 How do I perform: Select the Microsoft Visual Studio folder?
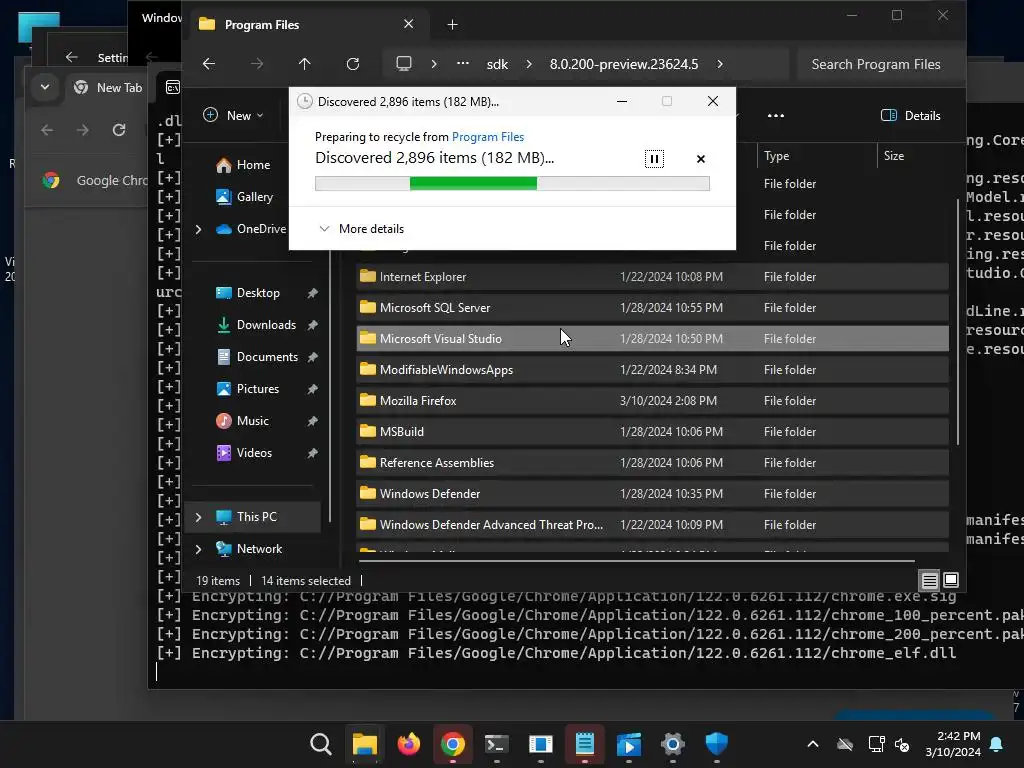[x=652, y=339]
